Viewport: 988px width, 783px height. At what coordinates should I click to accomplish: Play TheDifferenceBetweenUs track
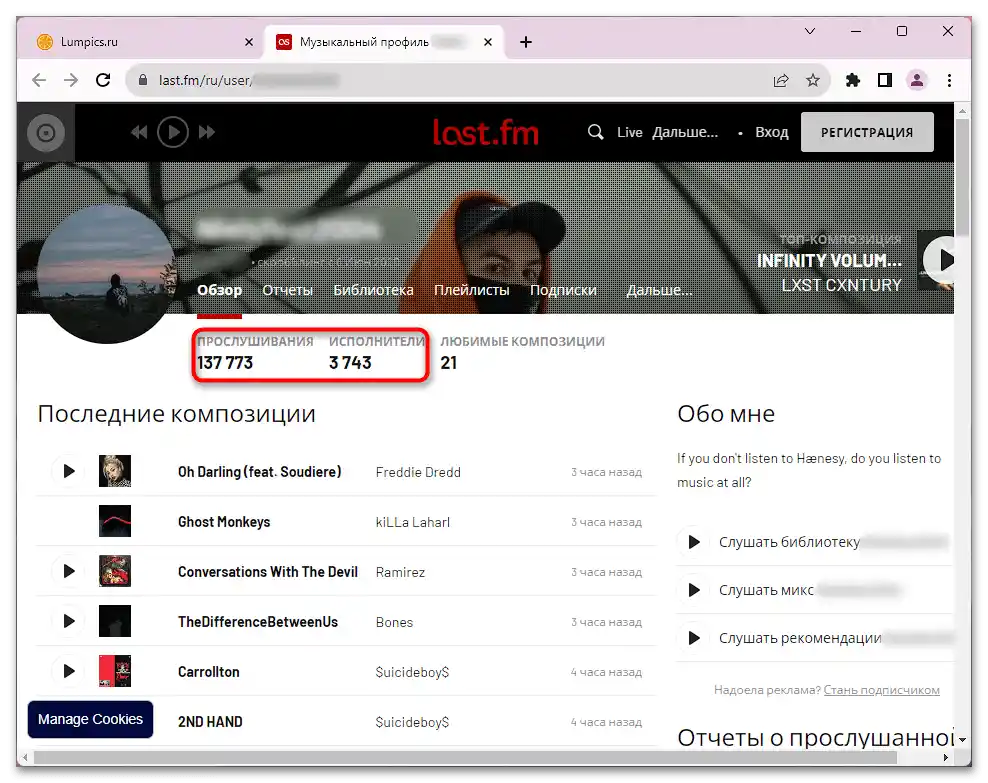69,621
